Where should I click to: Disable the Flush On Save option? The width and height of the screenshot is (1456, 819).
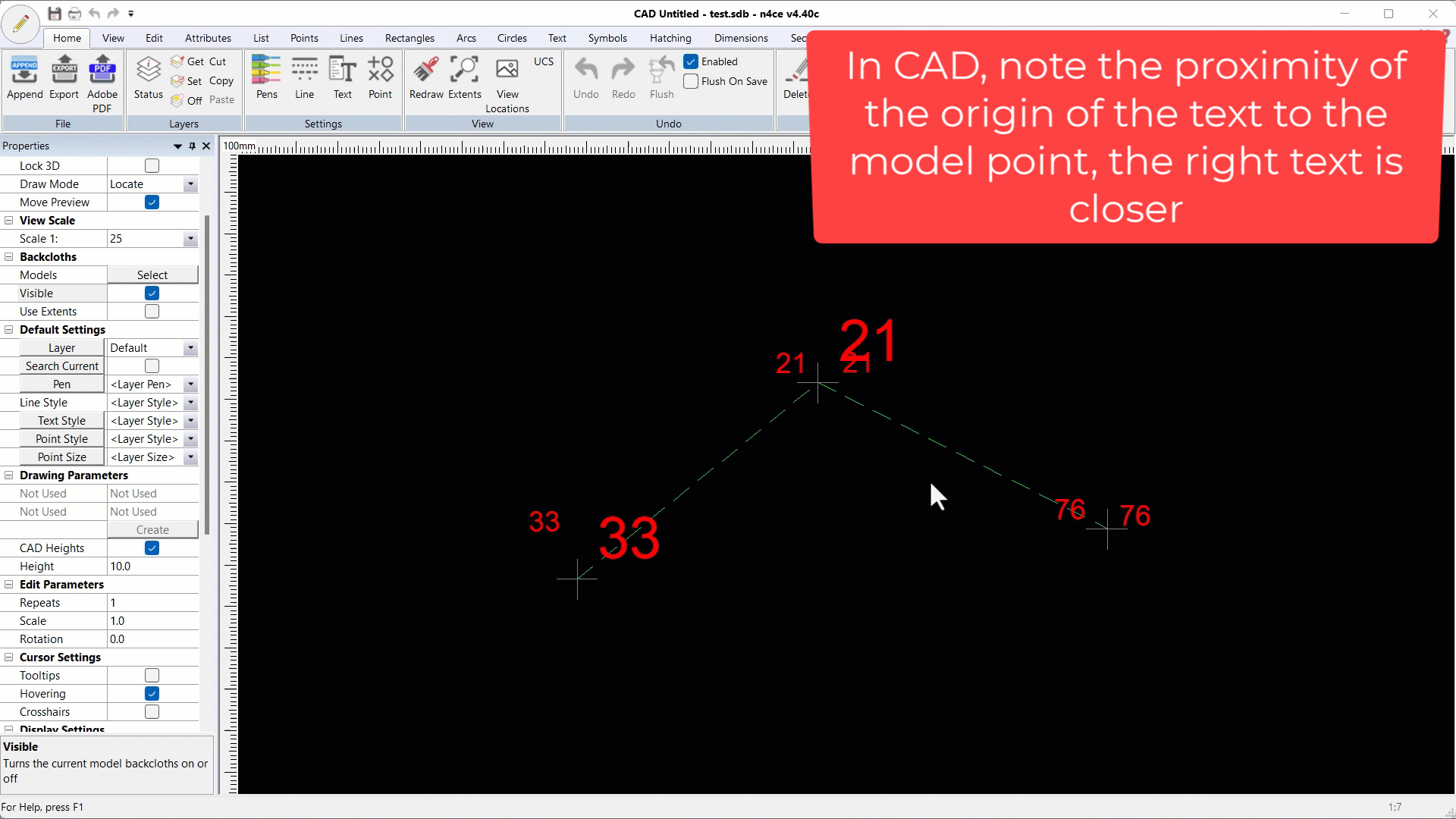tap(690, 81)
